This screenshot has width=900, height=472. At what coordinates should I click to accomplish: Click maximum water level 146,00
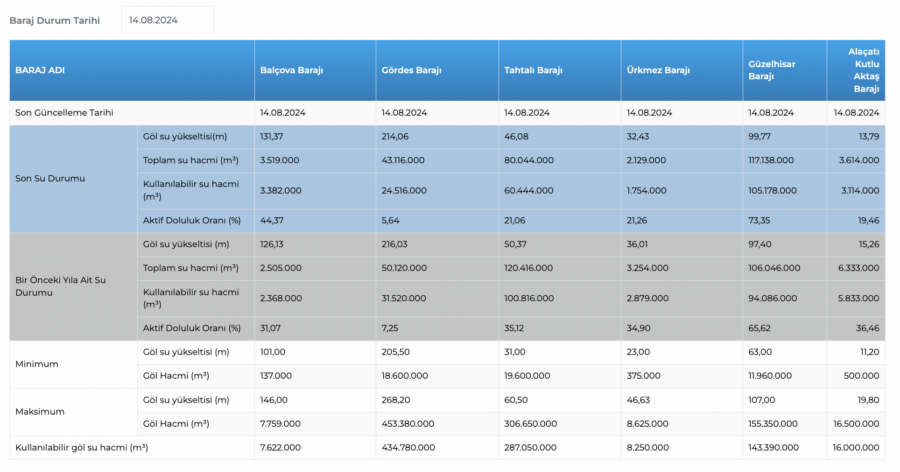[273, 400]
